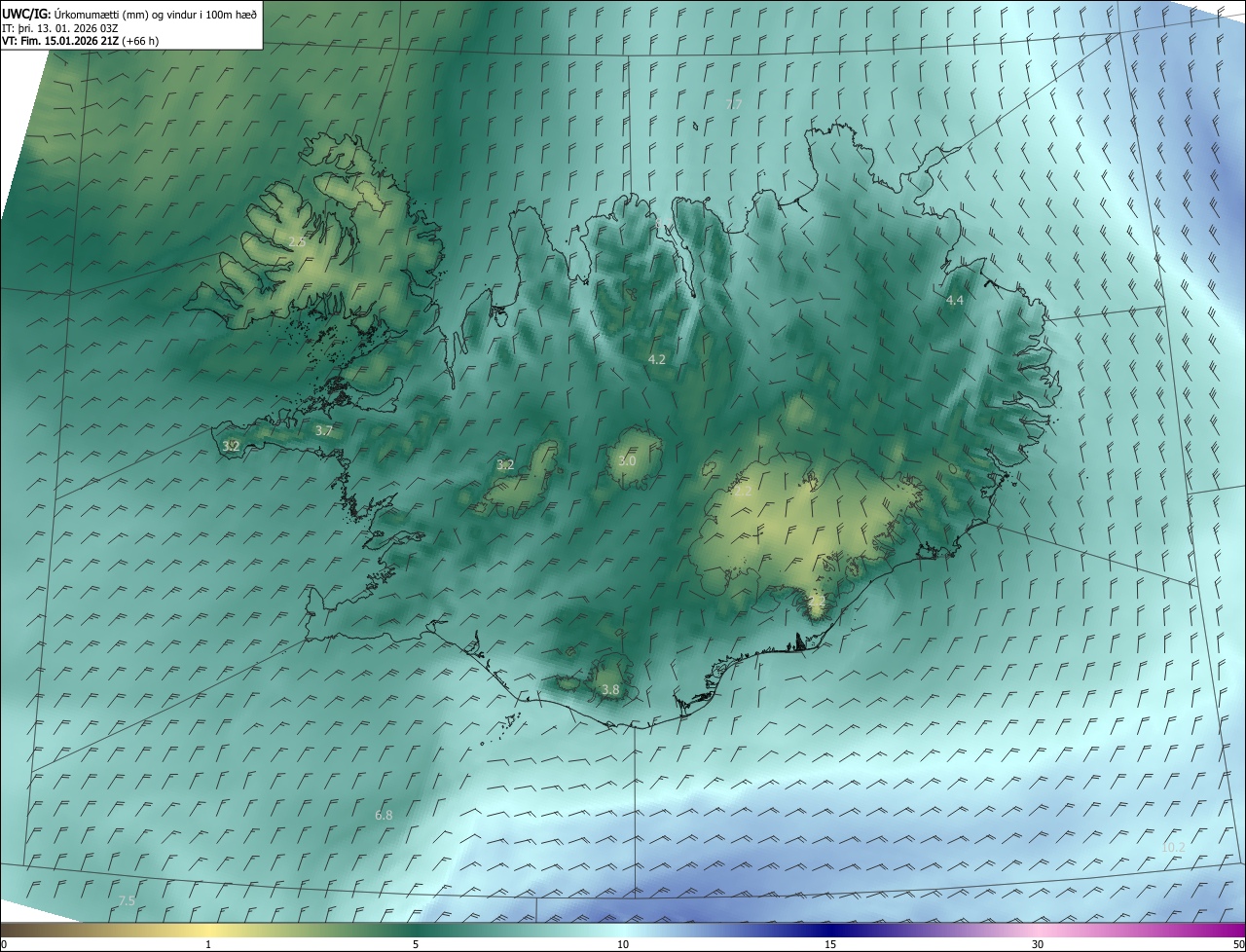Screen dimensions: 1246x952
Task: Click the 7.7 value label on the map
Action: pyautogui.click(x=734, y=103)
